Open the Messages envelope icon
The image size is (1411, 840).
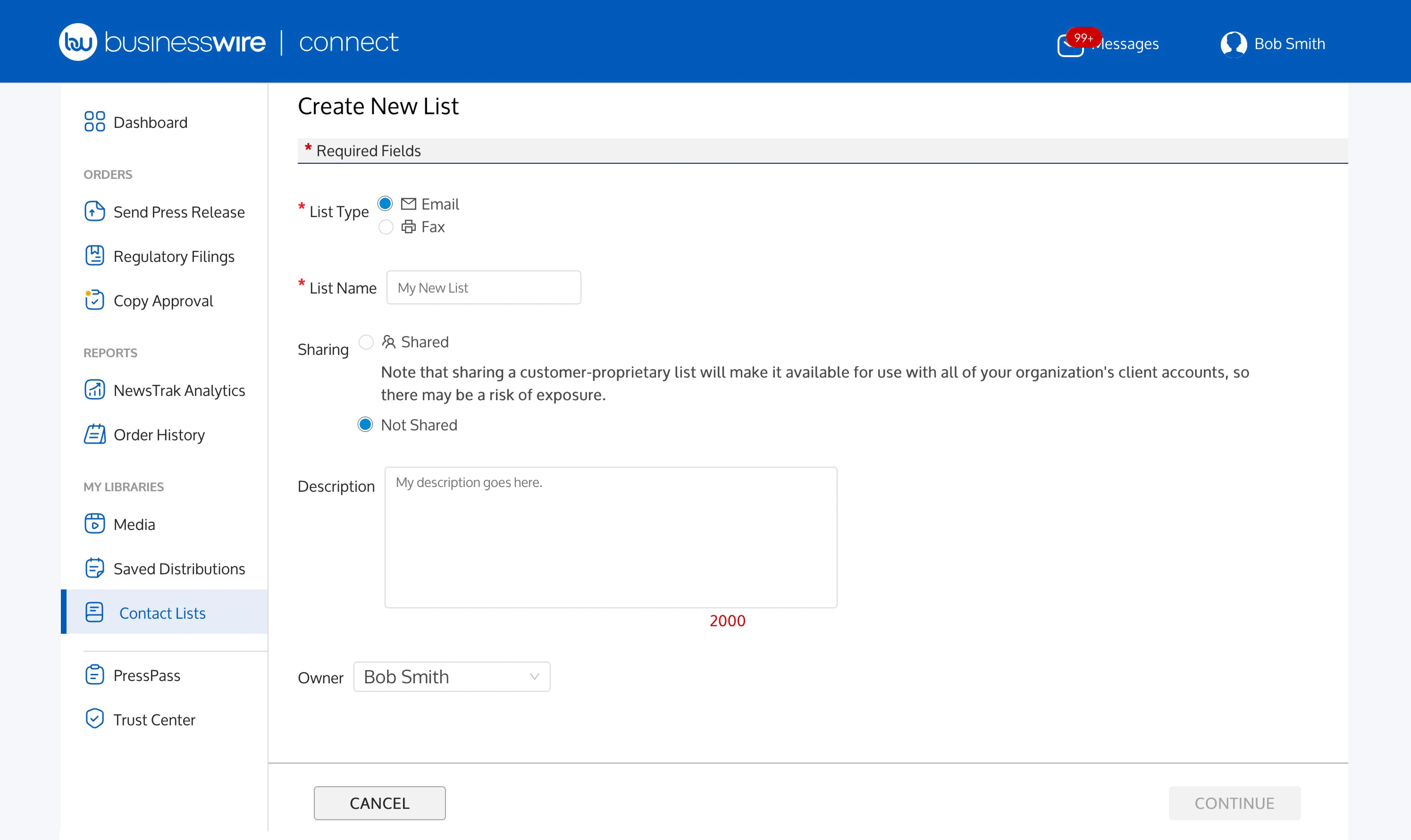[x=1070, y=45]
